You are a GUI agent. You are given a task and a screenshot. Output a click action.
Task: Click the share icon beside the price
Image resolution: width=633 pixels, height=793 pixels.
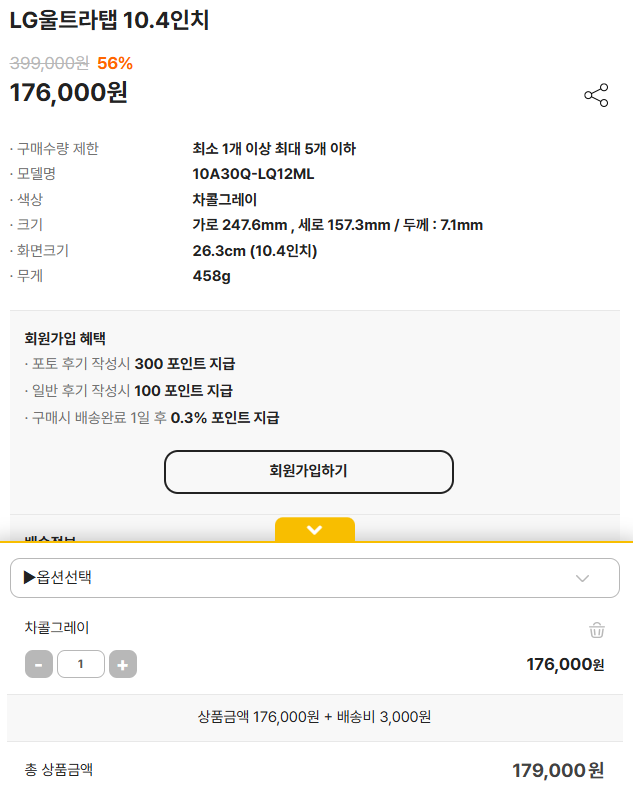(596, 95)
